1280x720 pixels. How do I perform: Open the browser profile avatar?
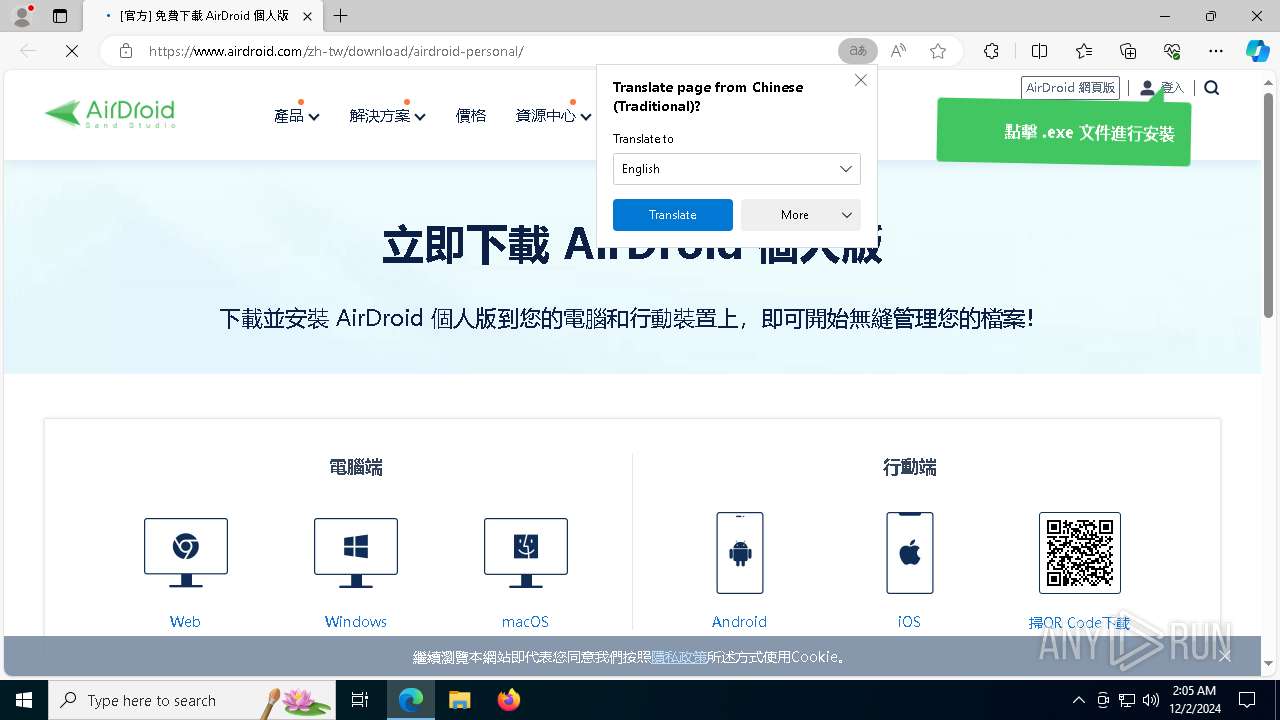pos(22,16)
